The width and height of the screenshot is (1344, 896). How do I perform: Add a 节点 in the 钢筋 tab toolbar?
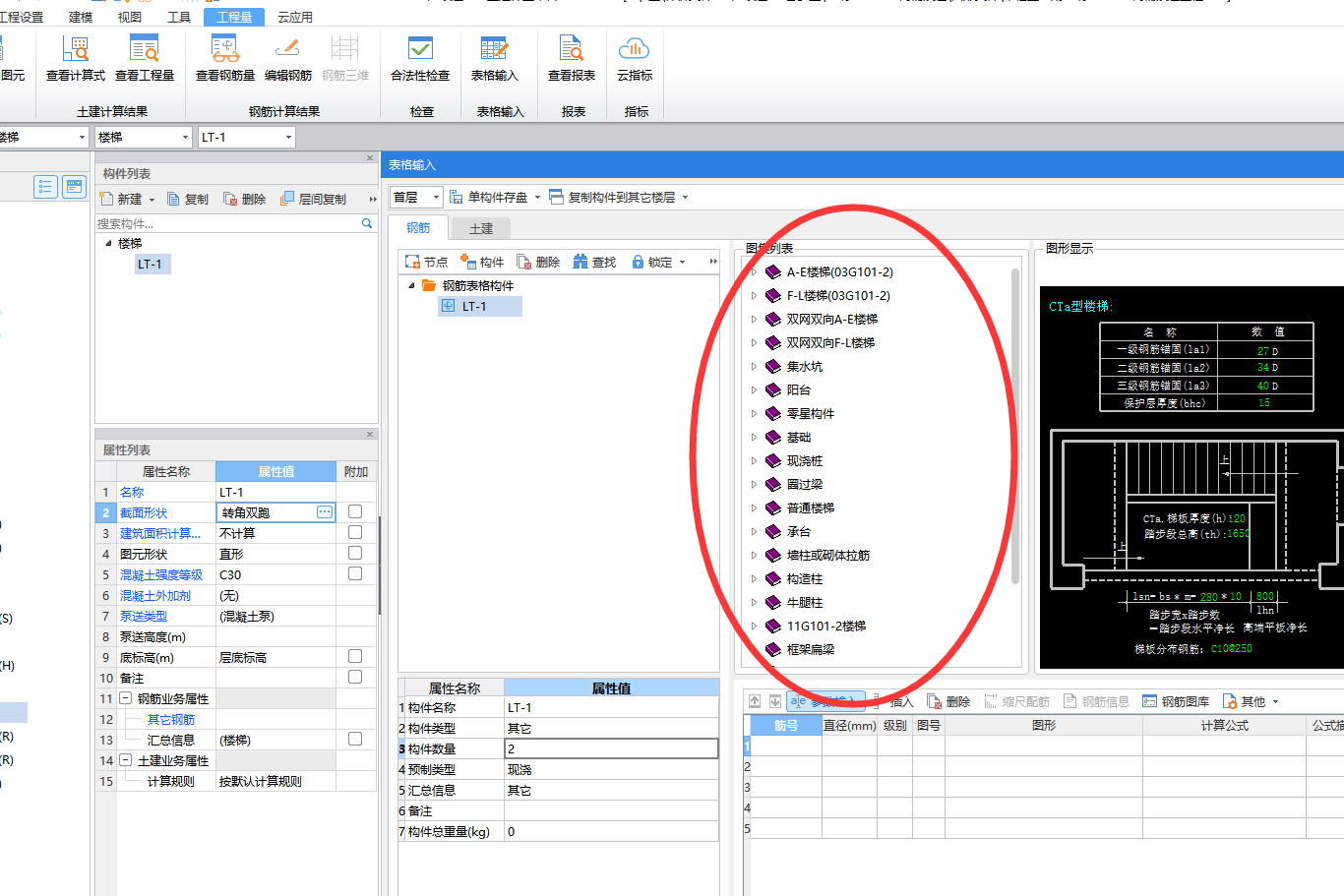point(426,262)
